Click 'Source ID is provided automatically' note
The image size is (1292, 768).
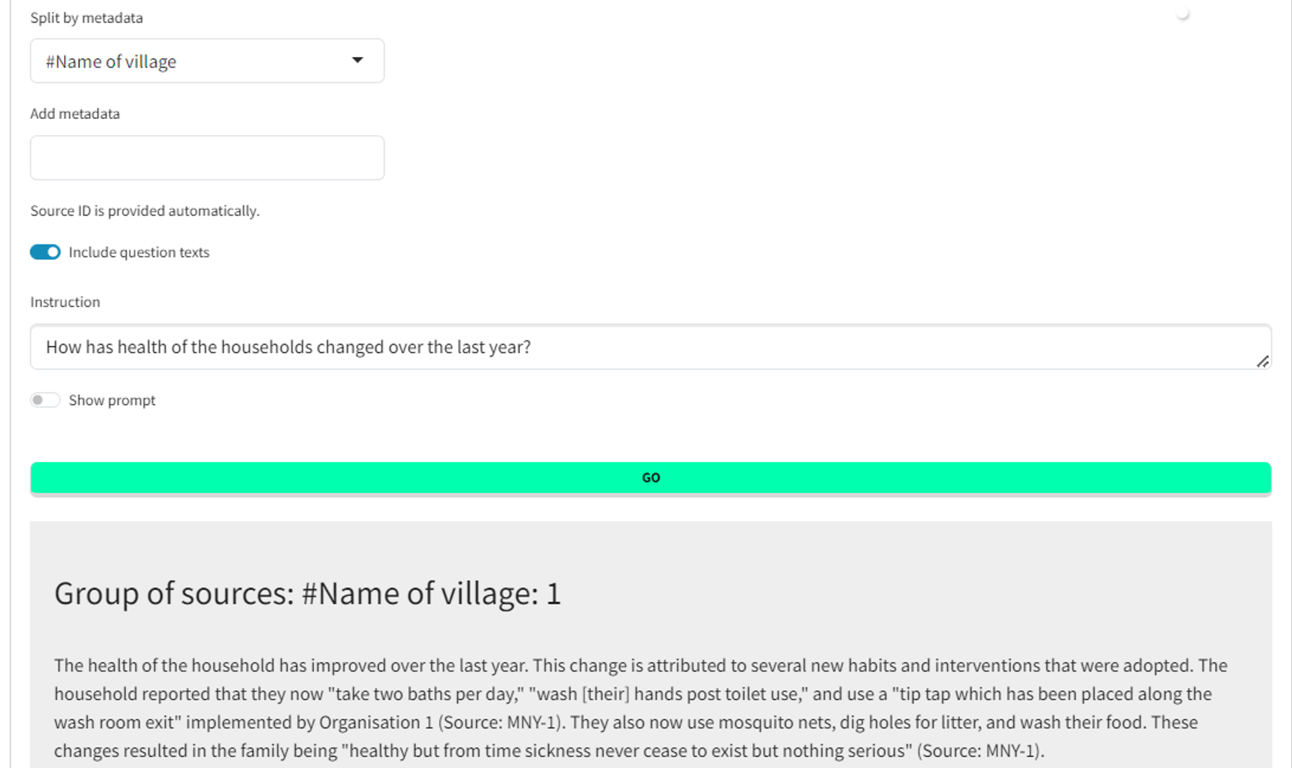(145, 211)
